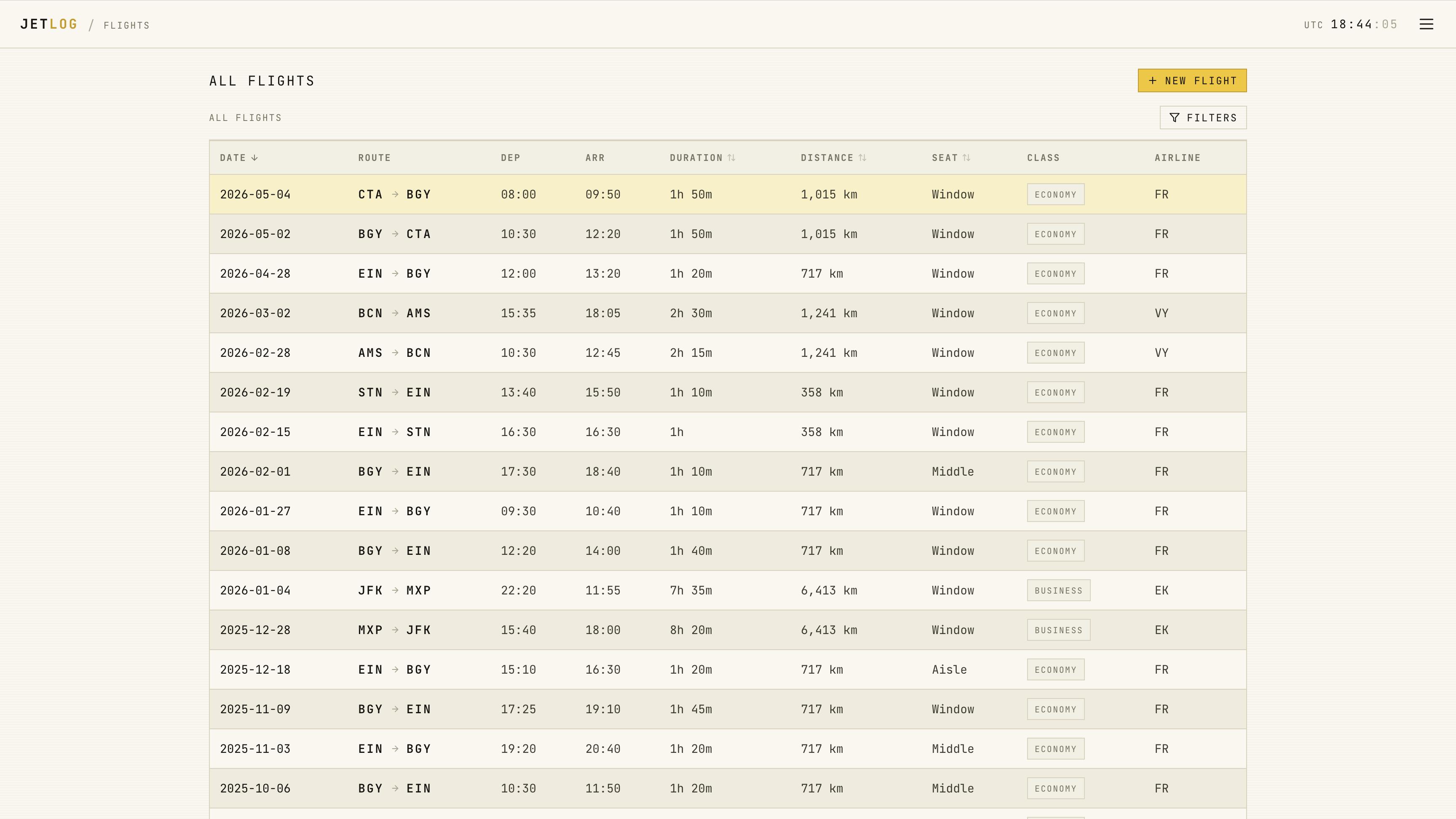Click the JETLOG logo
This screenshot has height=819, width=1456.
pyautogui.click(x=48, y=24)
